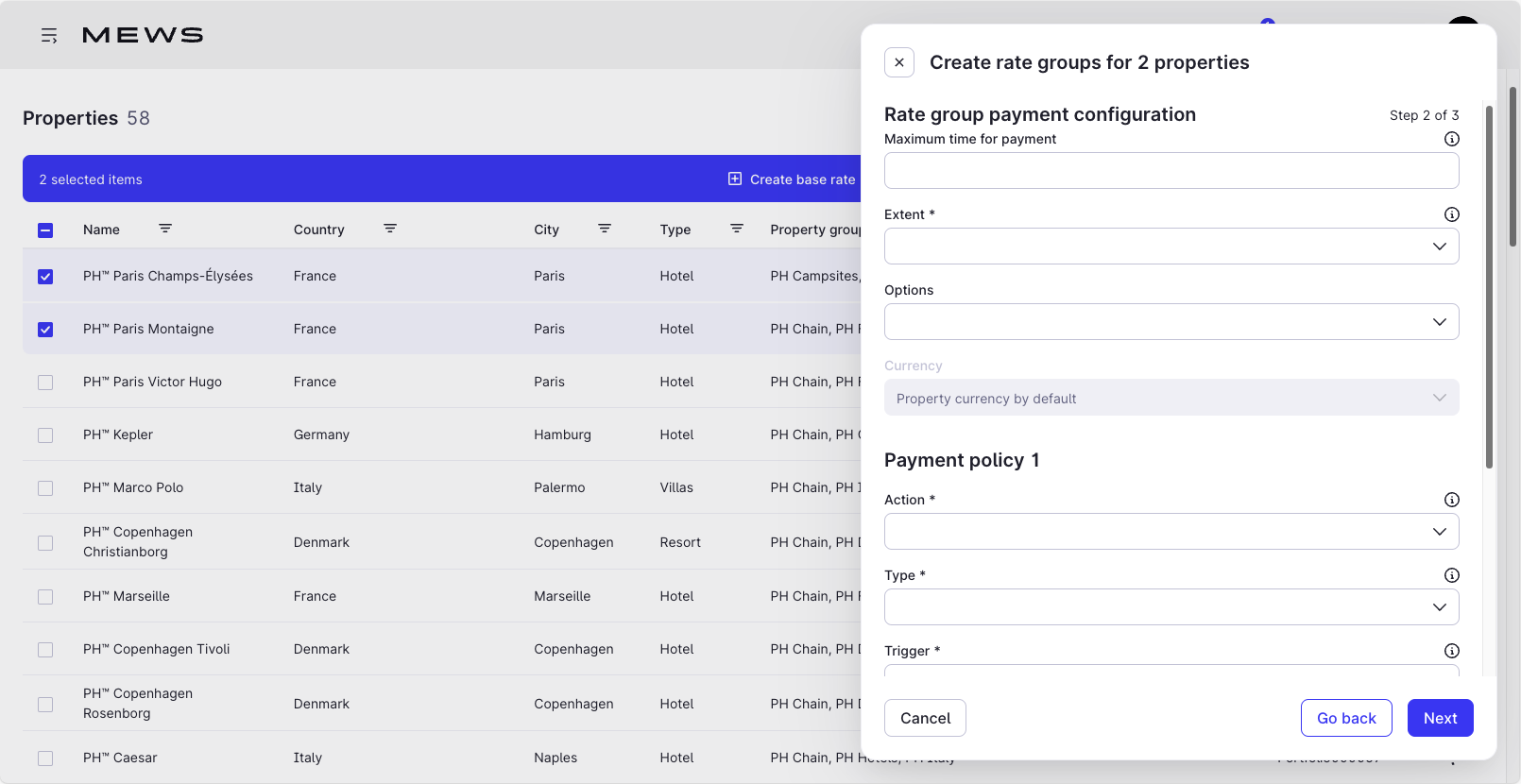The height and width of the screenshot is (784, 1521).
Task: Open the Country column filter
Action: click(390, 229)
